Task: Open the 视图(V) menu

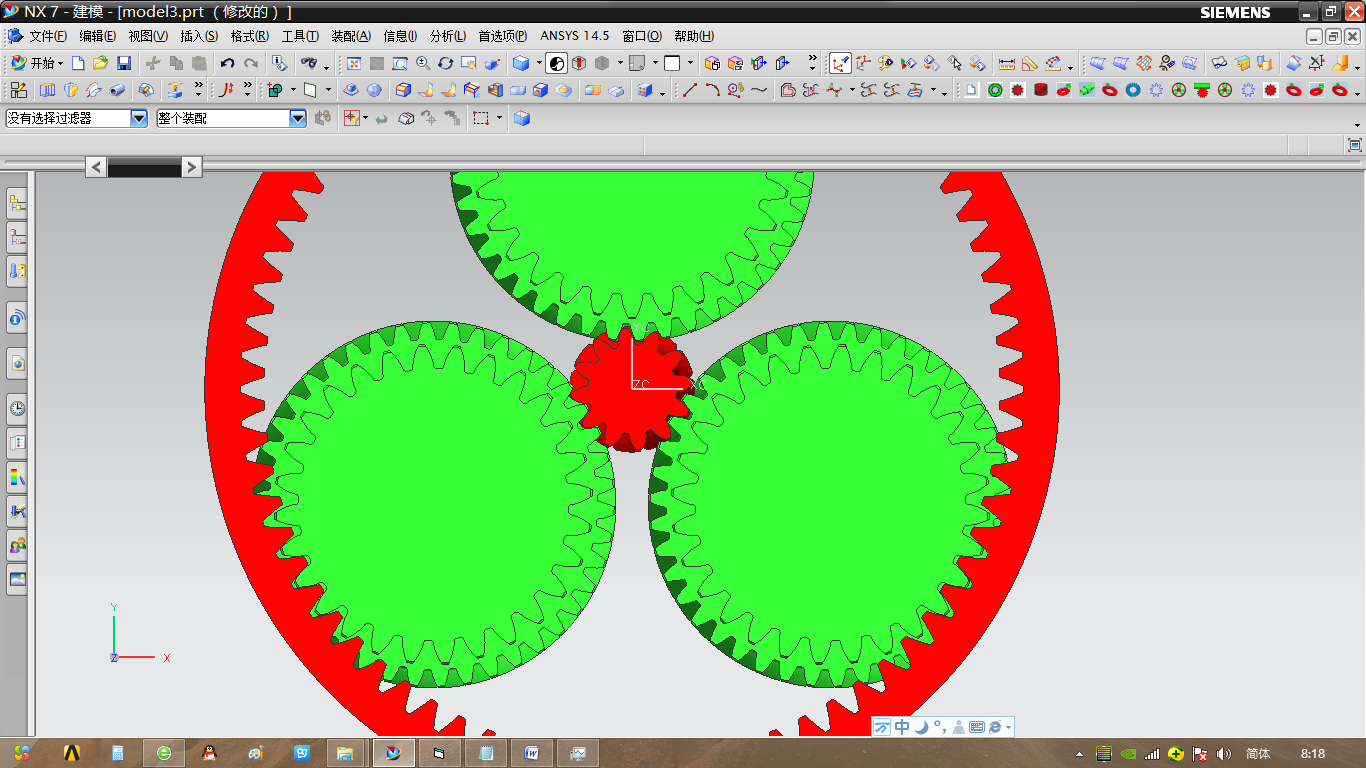Action: [148, 36]
